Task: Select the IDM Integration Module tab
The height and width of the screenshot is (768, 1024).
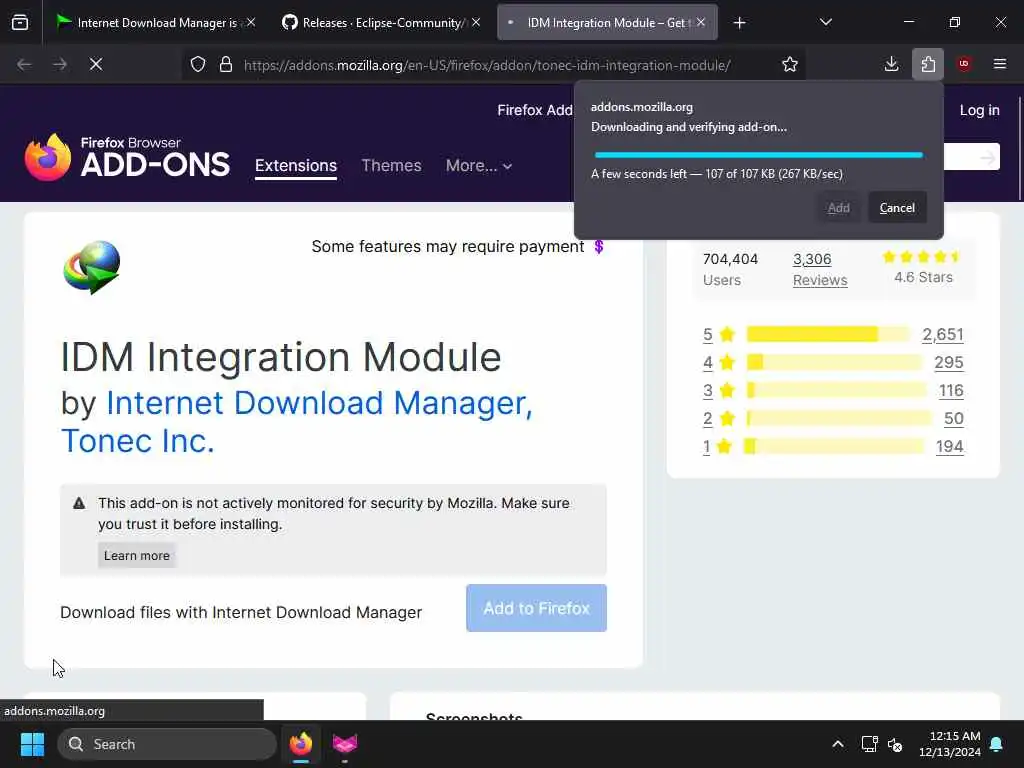Action: [x=607, y=23]
